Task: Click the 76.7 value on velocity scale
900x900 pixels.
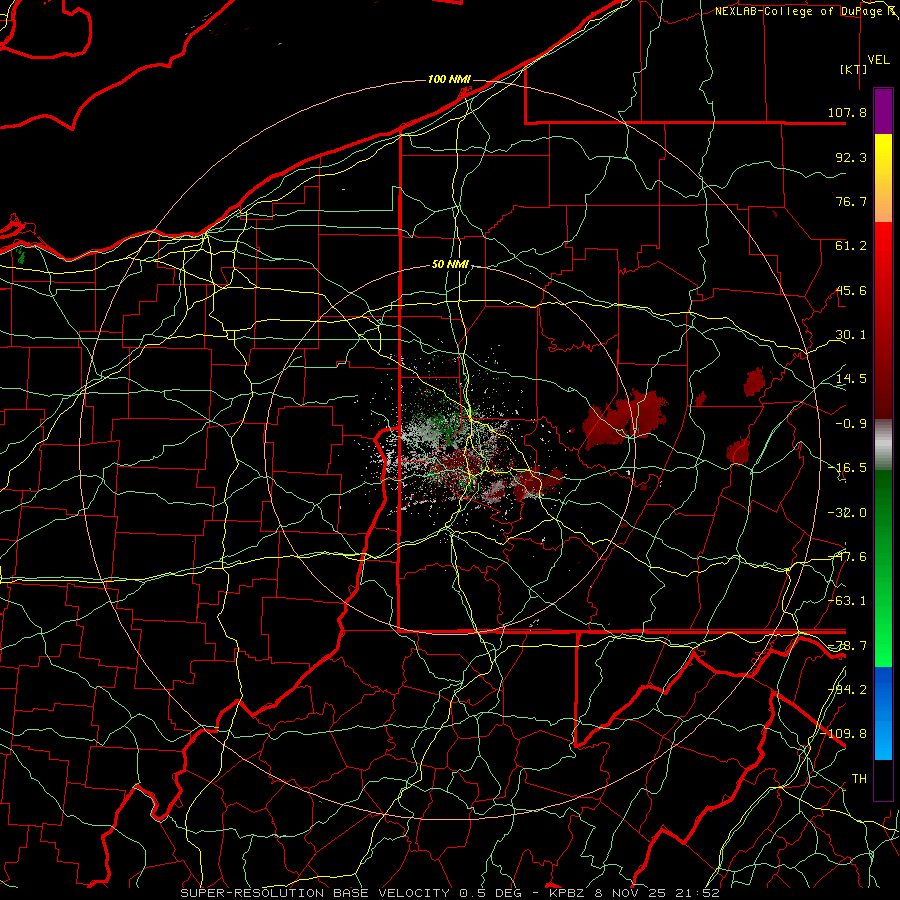Action: 851,201
